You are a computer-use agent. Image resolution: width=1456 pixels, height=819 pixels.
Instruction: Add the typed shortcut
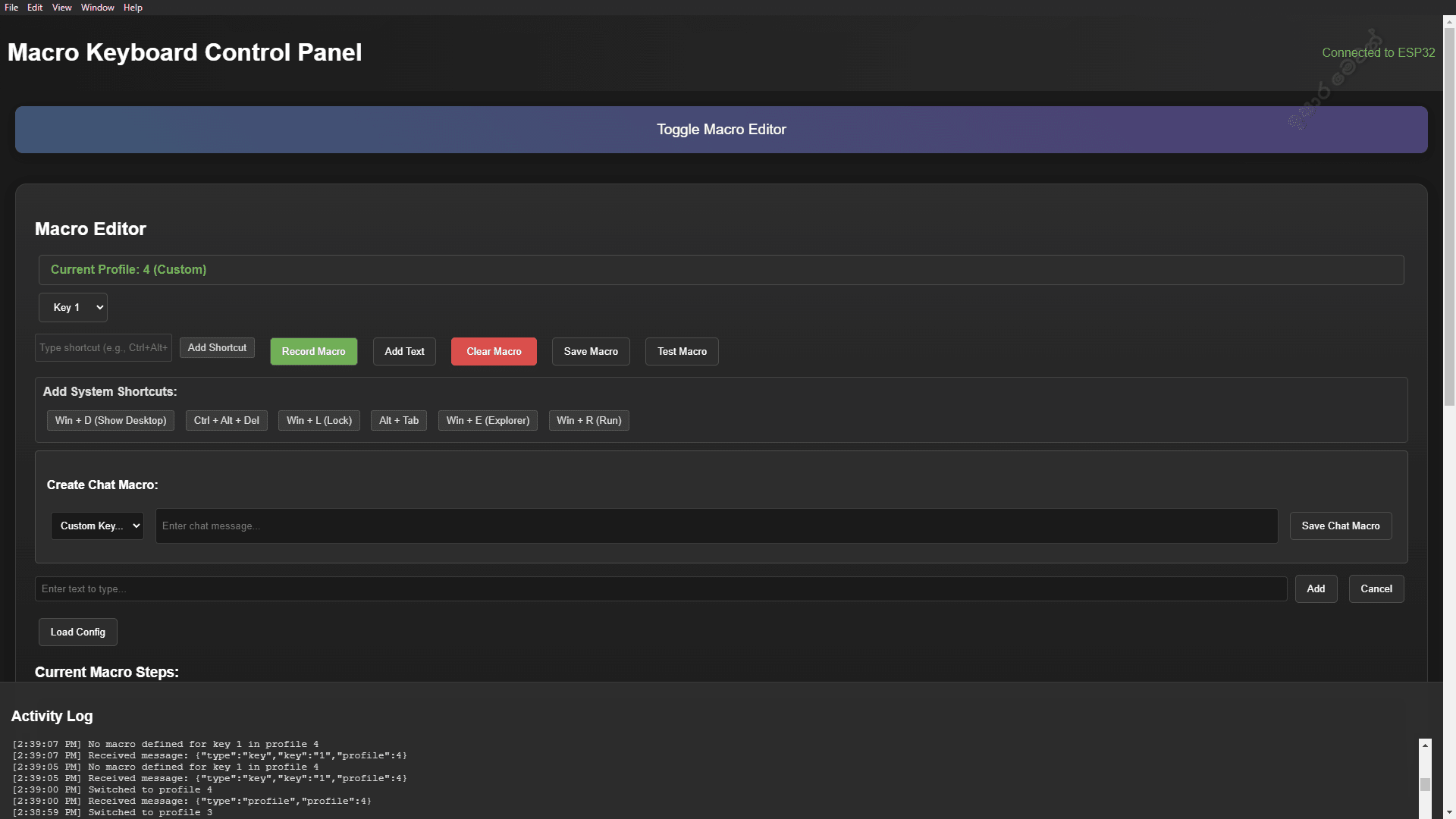(x=217, y=347)
